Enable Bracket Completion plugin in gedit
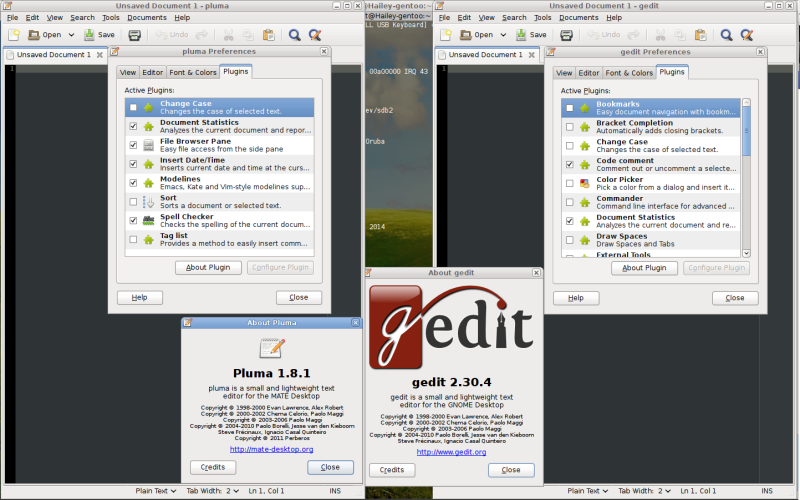Screen dimensions: 800x500 (569, 127)
